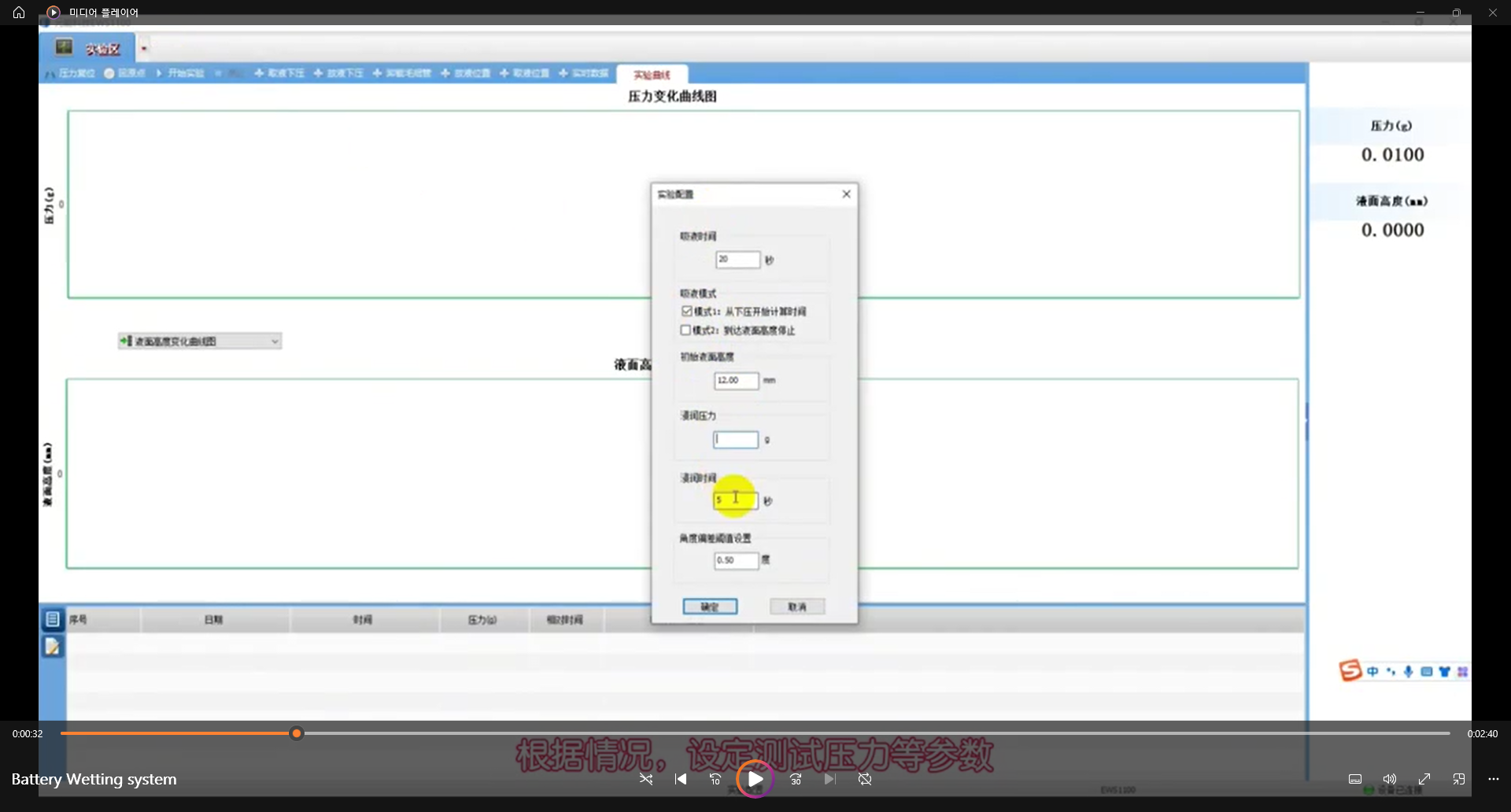Click 回原点 in the toolbar
This screenshot has width=1511, height=812.
tap(125, 73)
